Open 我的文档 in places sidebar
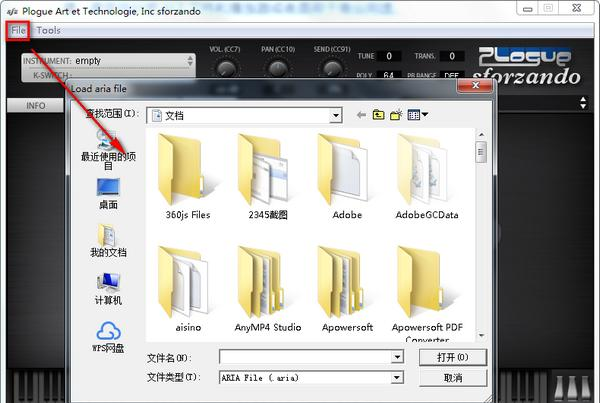 (108, 241)
